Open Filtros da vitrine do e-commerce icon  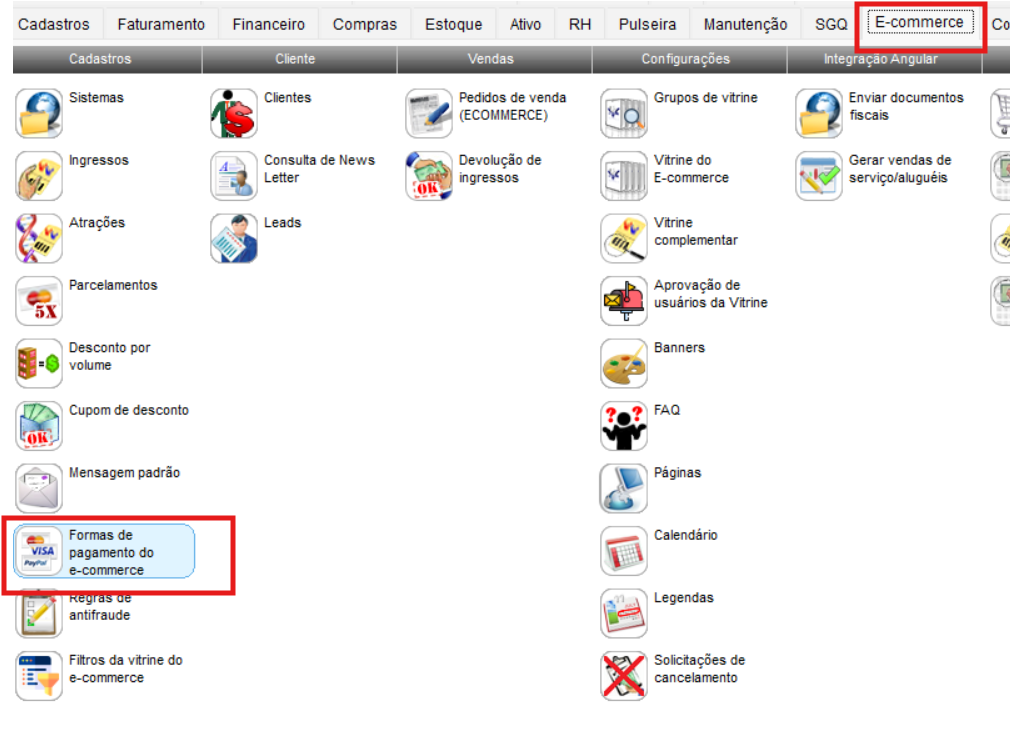(39, 676)
